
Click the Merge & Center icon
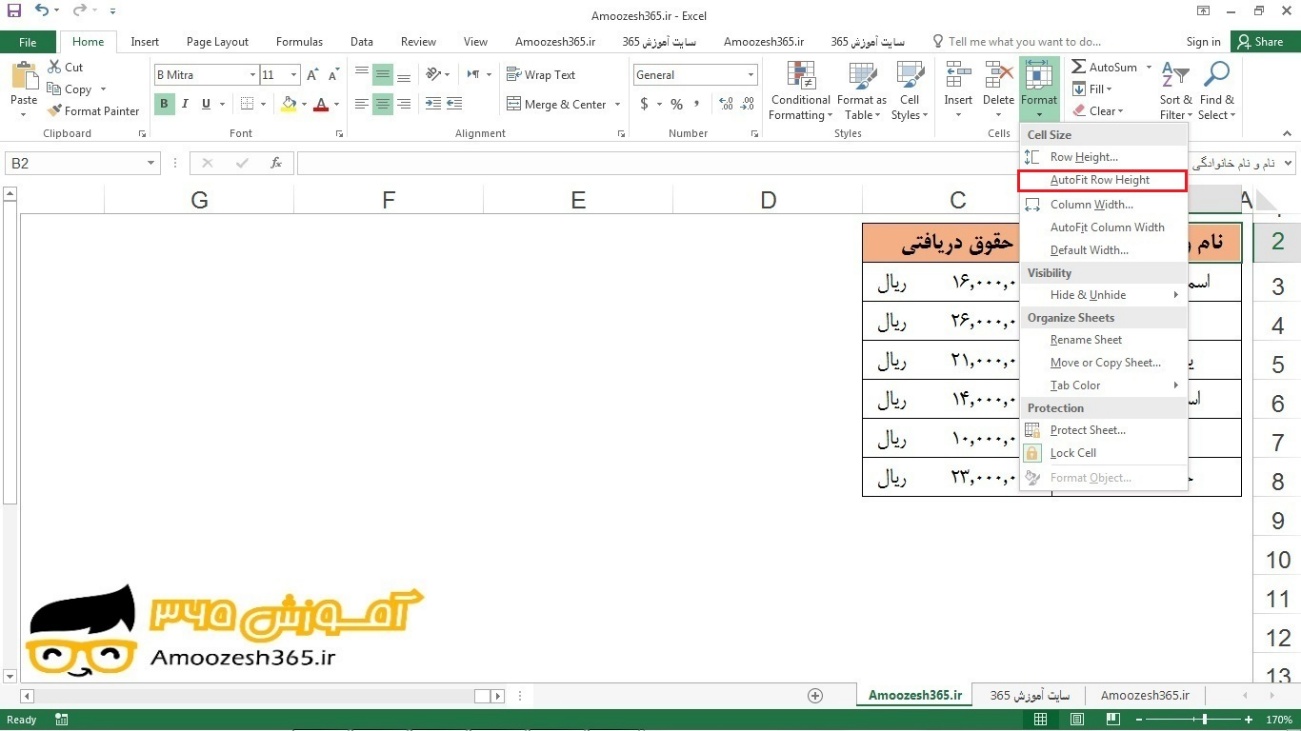coord(514,104)
